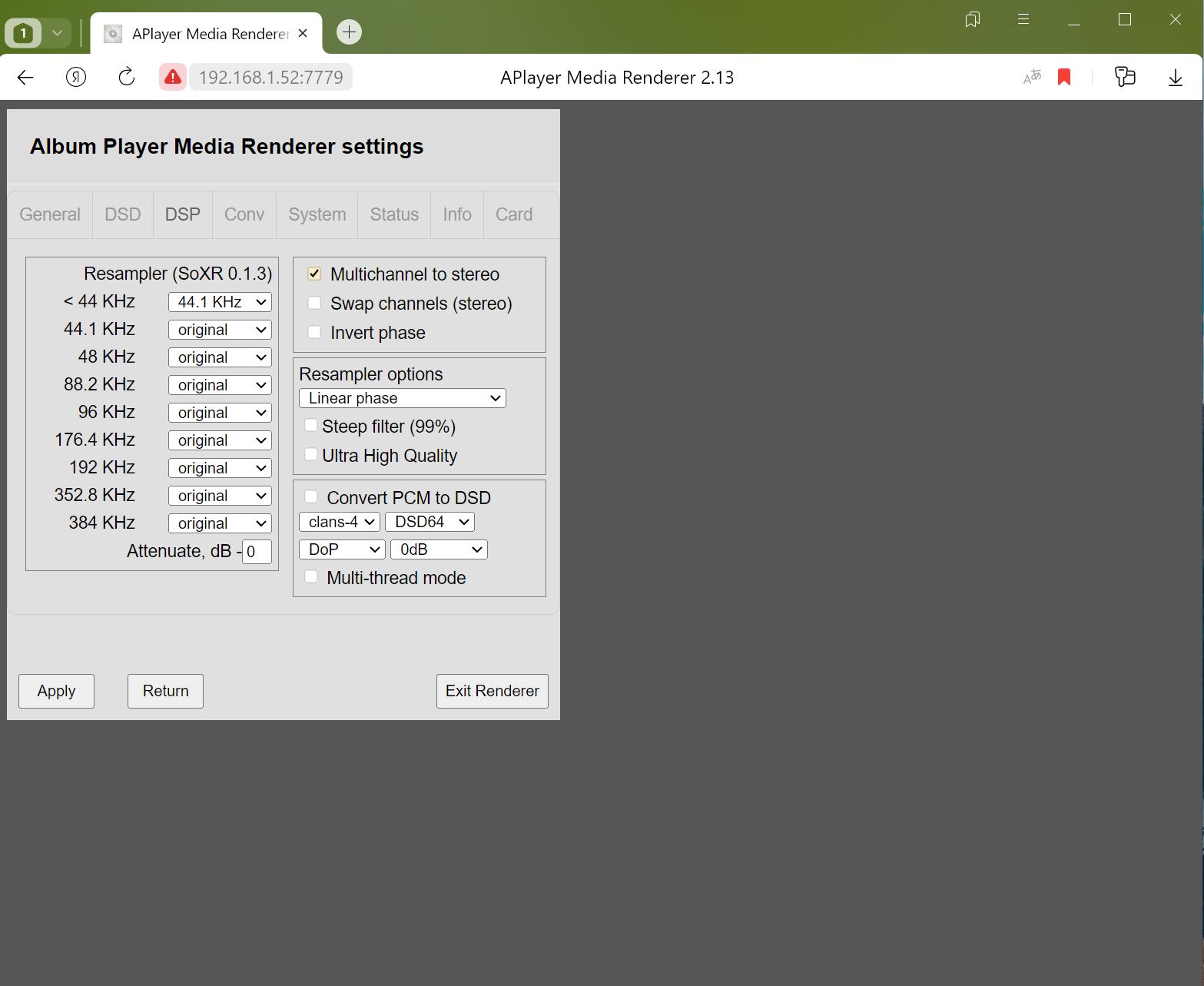Click the red bookmark icon
This screenshot has height=986, width=1204.
(1064, 77)
